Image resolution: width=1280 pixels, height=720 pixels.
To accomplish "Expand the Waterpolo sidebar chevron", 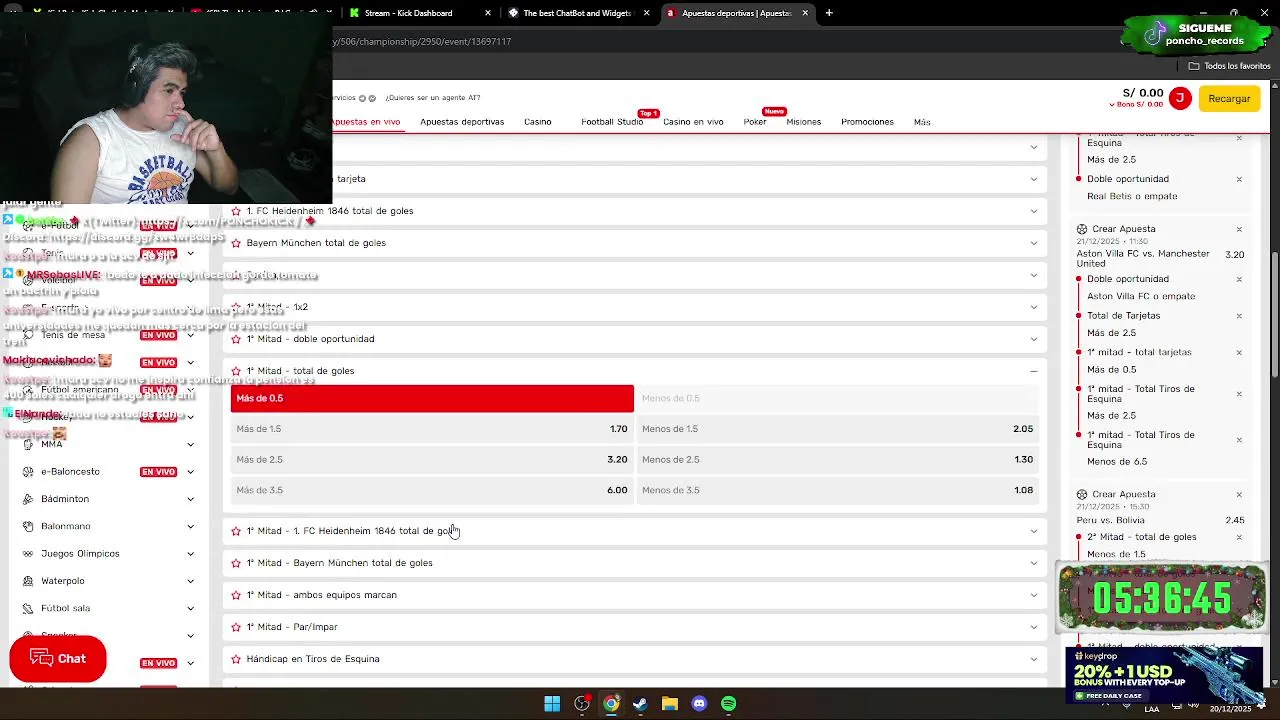I will 190,581.
